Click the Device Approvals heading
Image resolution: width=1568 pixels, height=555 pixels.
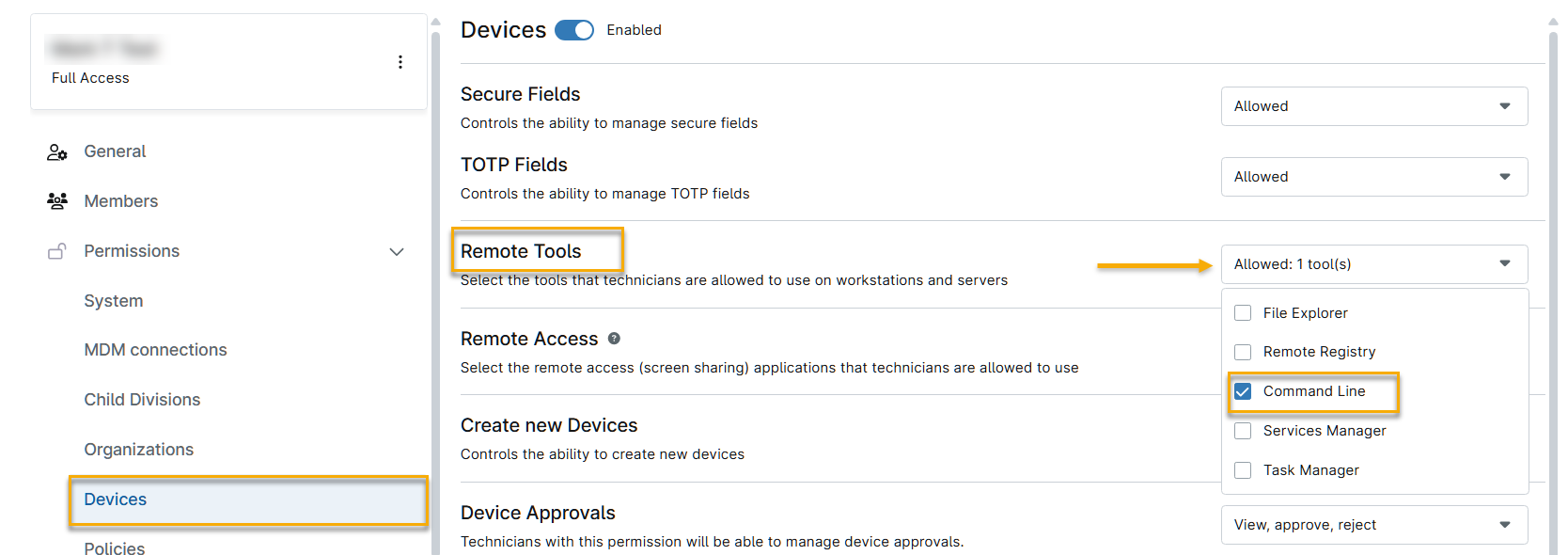(x=538, y=513)
